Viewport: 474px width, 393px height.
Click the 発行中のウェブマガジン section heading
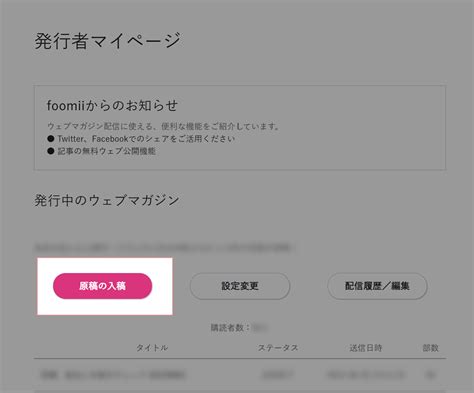tap(107, 200)
